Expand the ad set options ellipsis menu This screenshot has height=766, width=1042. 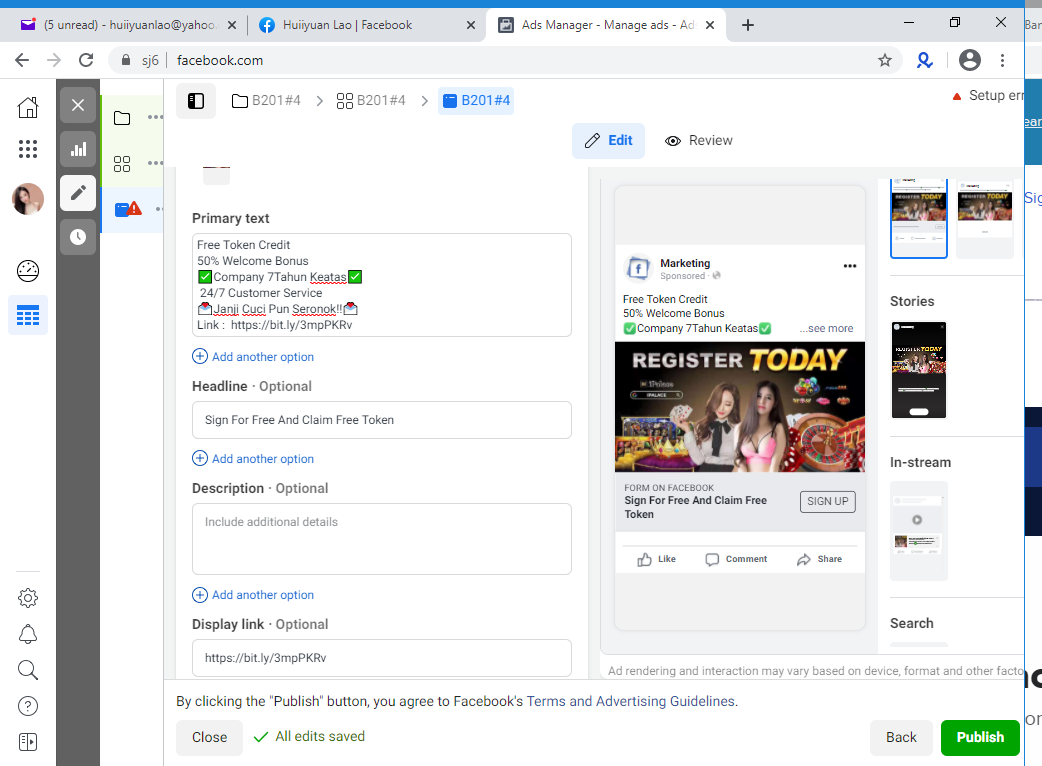pos(156,163)
